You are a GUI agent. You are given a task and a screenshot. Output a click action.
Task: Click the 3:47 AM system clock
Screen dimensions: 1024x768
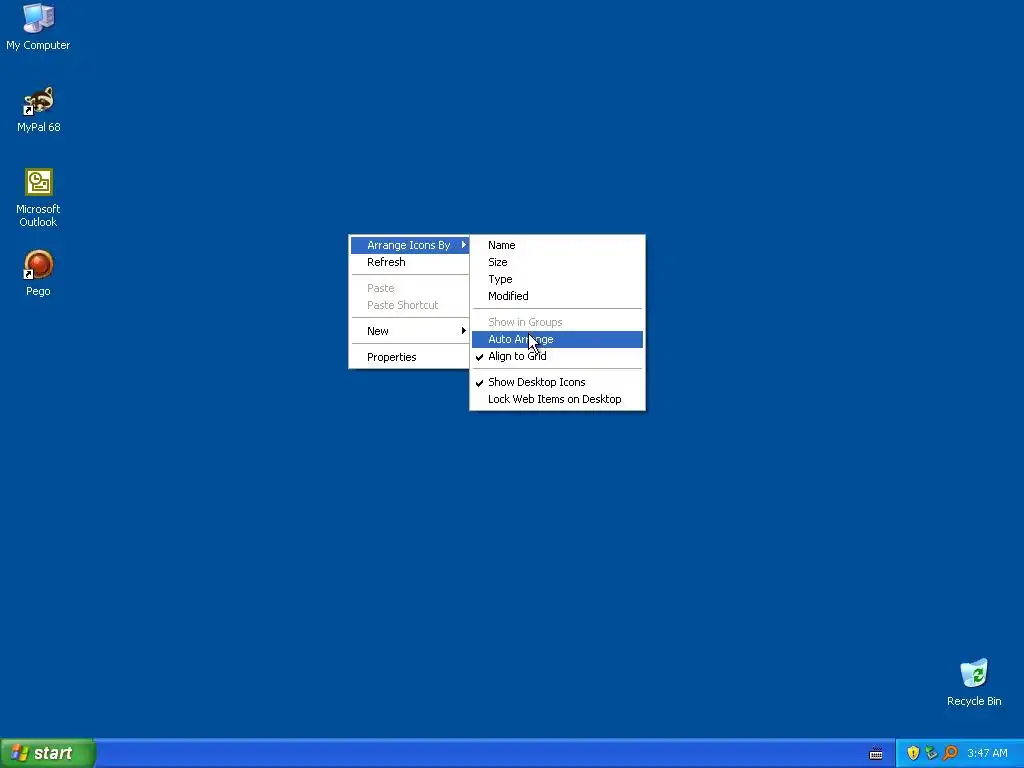point(987,753)
